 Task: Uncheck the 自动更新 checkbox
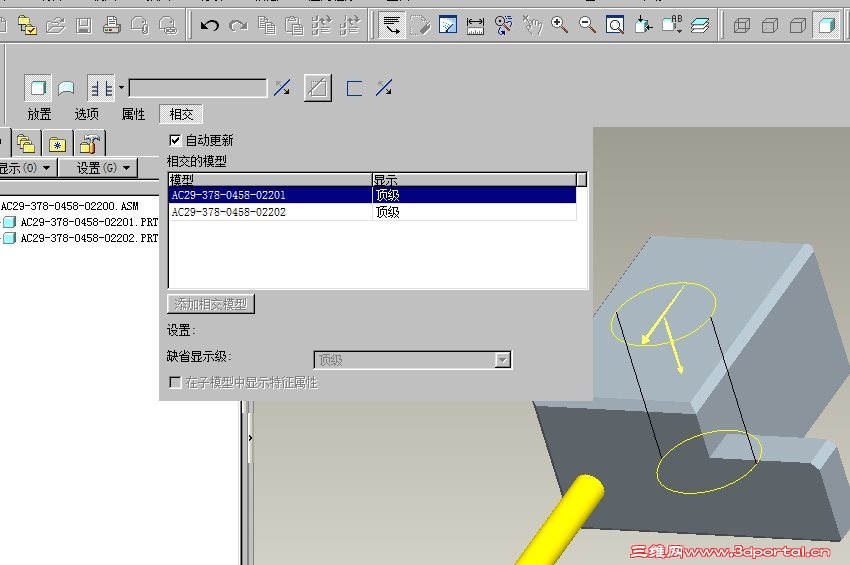[175, 140]
